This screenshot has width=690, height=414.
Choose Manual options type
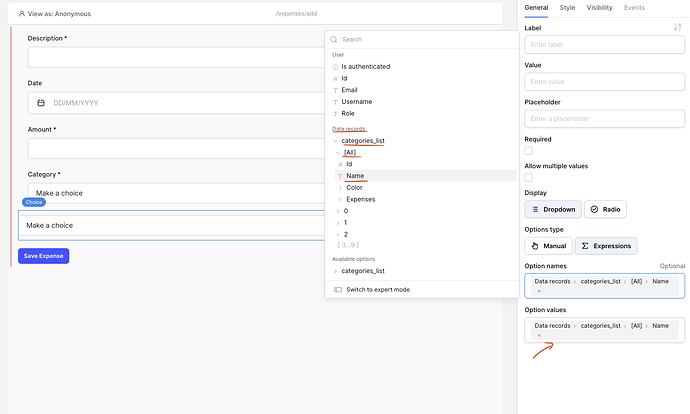point(548,246)
